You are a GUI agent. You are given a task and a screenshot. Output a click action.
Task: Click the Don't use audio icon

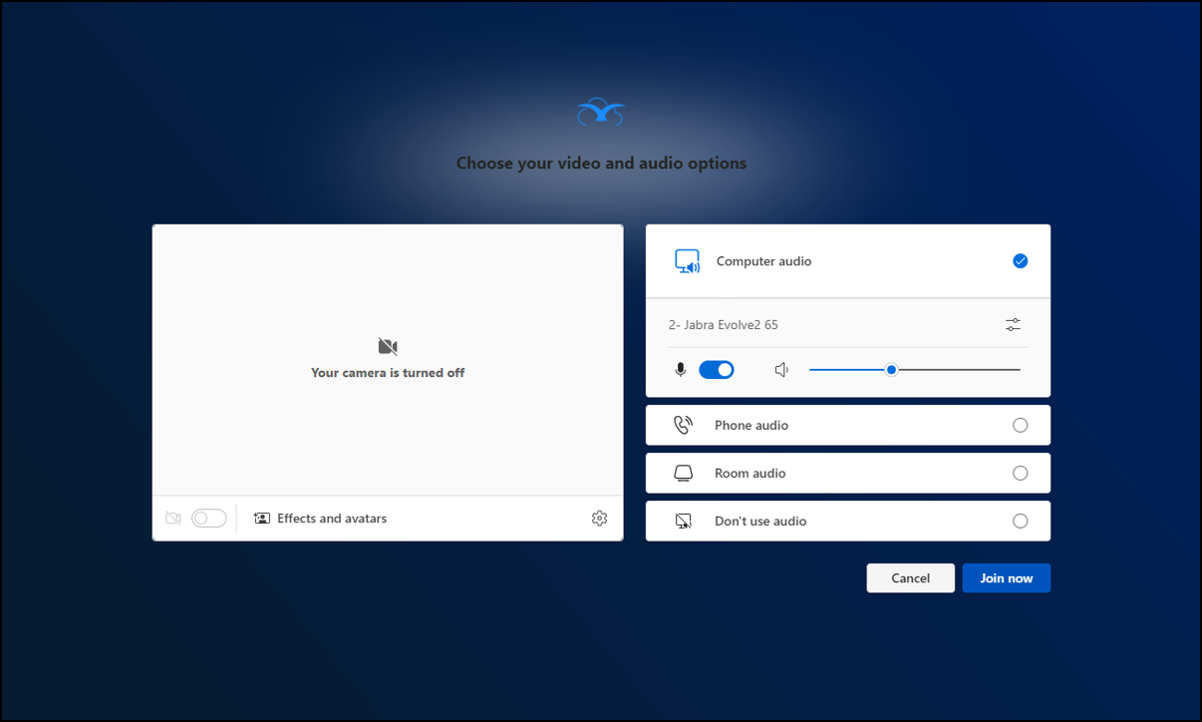pyautogui.click(x=684, y=521)
